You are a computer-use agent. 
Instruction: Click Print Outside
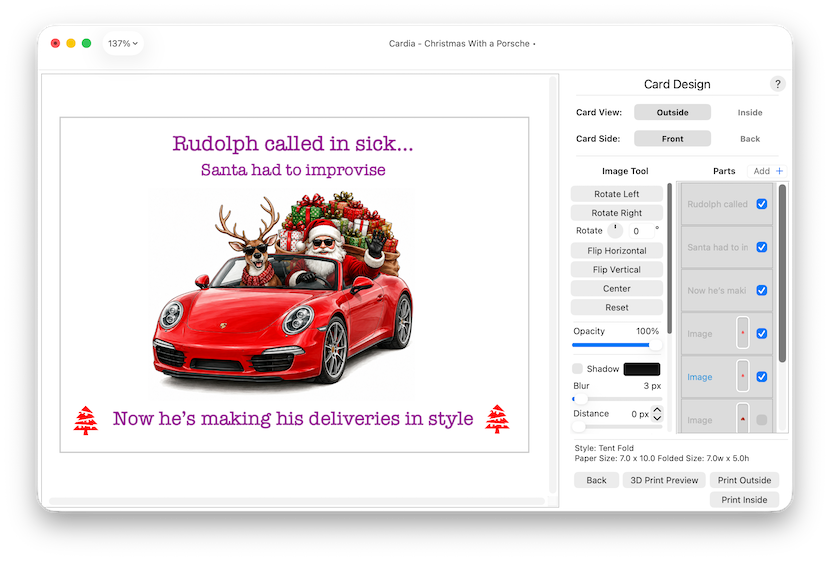(744, 480)
